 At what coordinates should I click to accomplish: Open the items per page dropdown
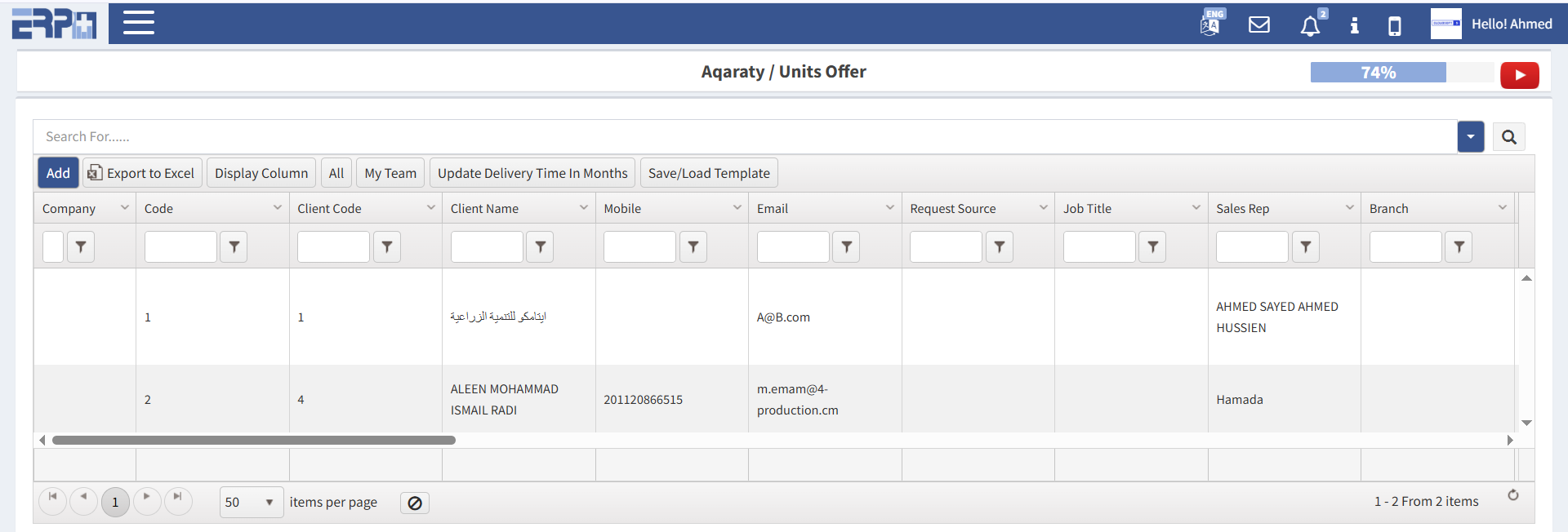(251, 502)
